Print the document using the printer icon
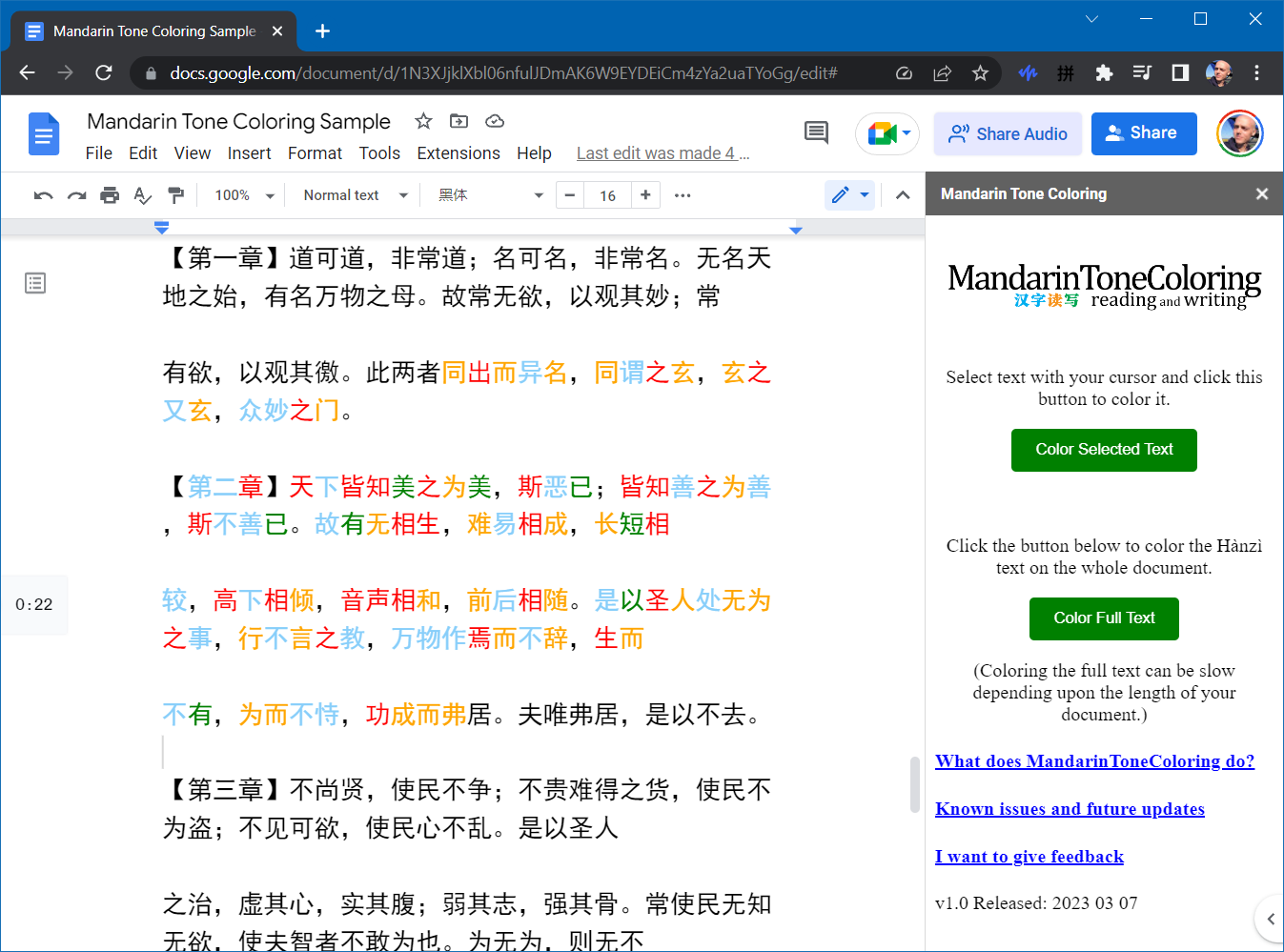 point(110,195)
